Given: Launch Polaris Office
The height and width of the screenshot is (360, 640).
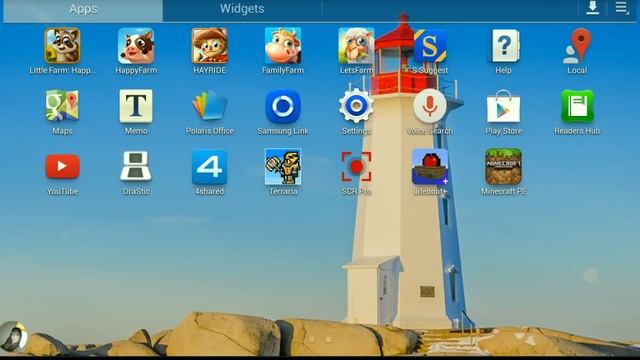Looking at the screenshot, I should (209, 106).
